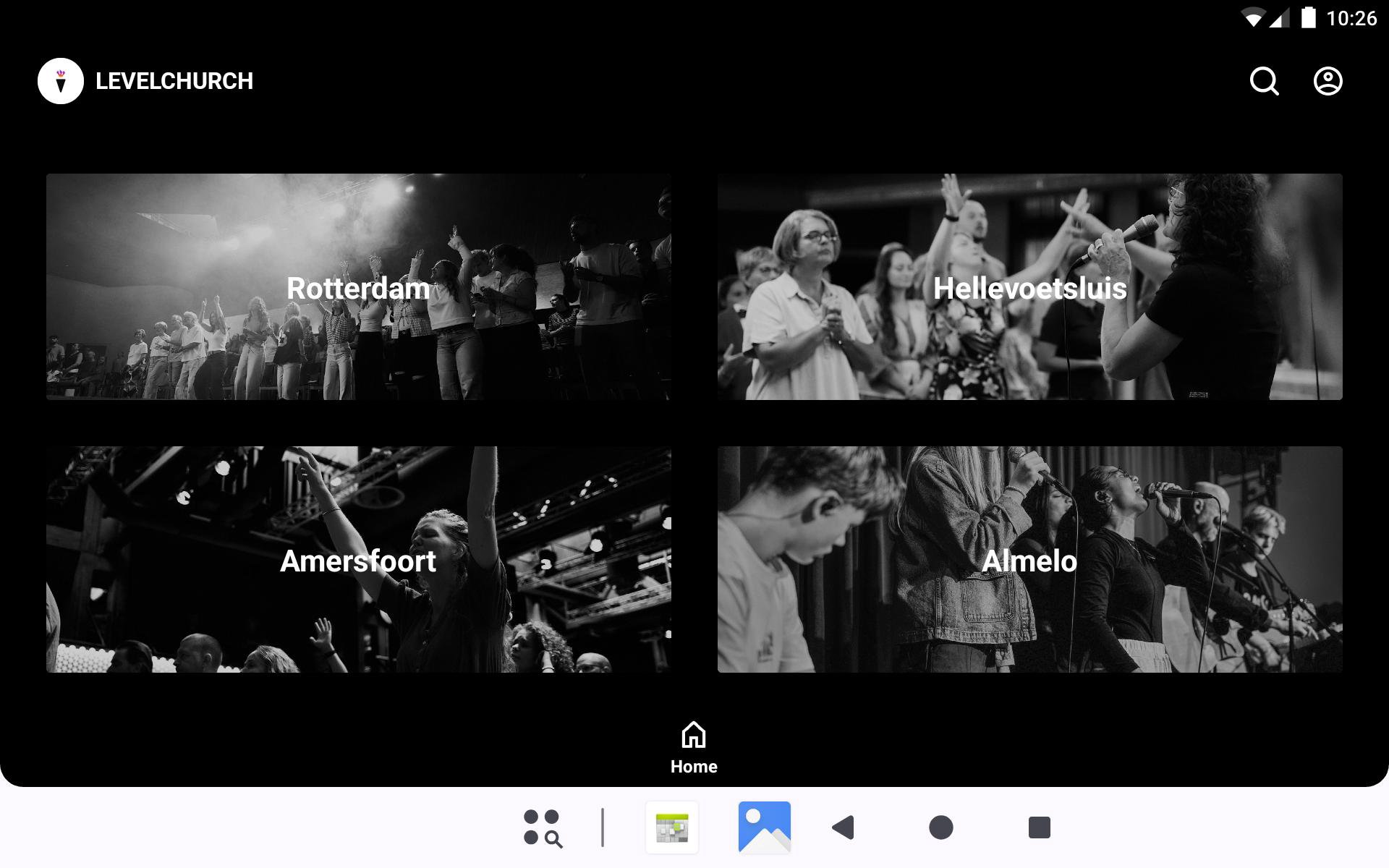
Task: Tap the Wi-Fi status icon
Action: click(x=1252, y=18)
